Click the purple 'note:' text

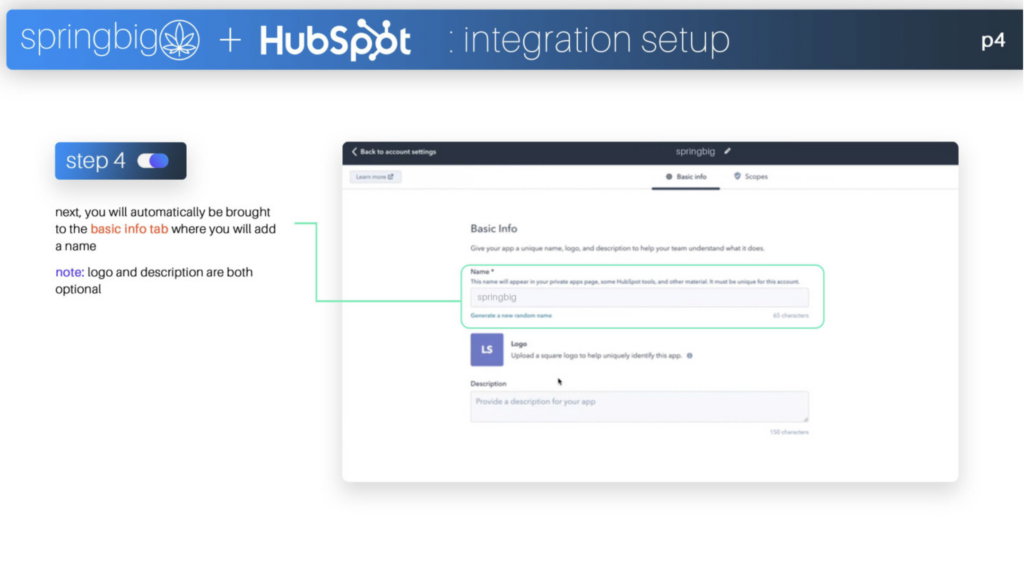[69, 272]
